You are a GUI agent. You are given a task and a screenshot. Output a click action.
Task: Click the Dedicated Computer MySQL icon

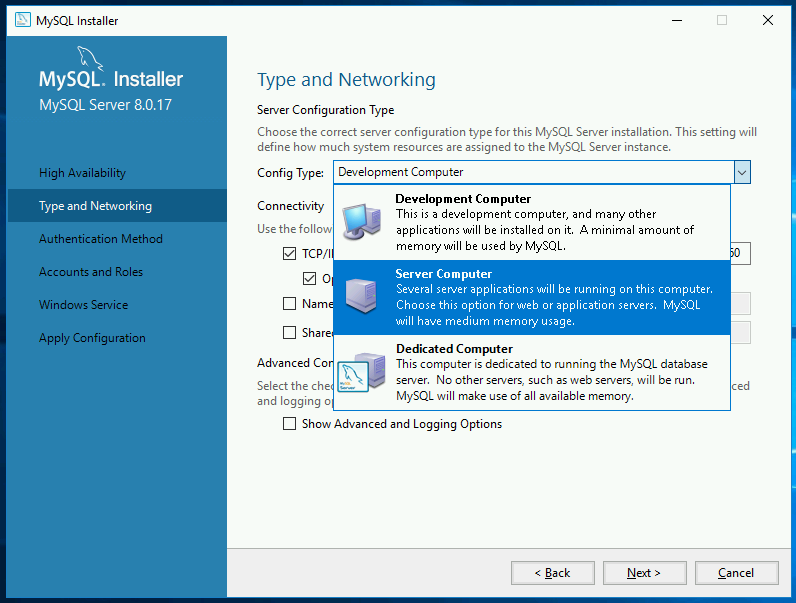point(361,373)
